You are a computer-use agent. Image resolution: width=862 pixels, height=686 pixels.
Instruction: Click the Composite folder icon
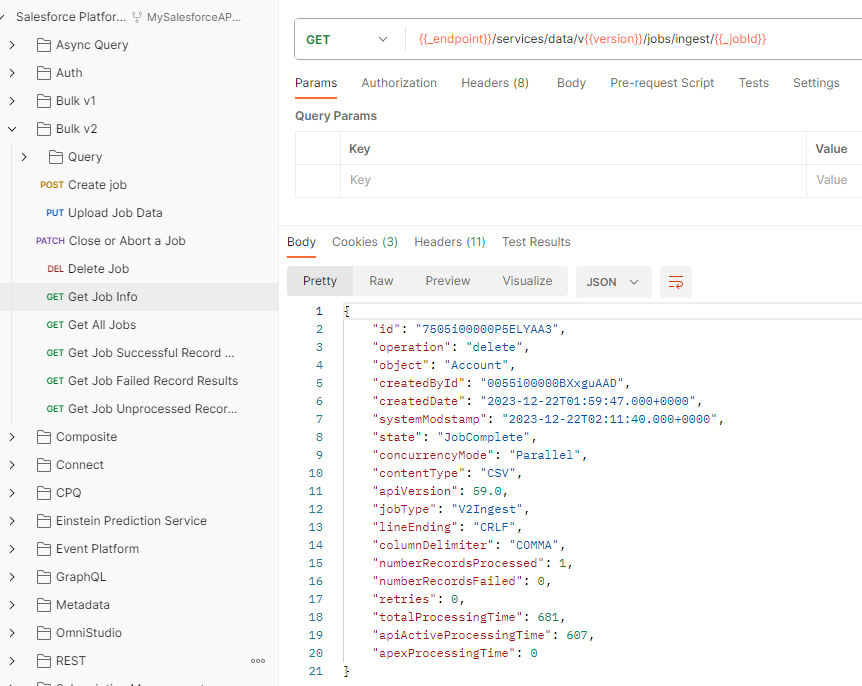pos(43,437)
